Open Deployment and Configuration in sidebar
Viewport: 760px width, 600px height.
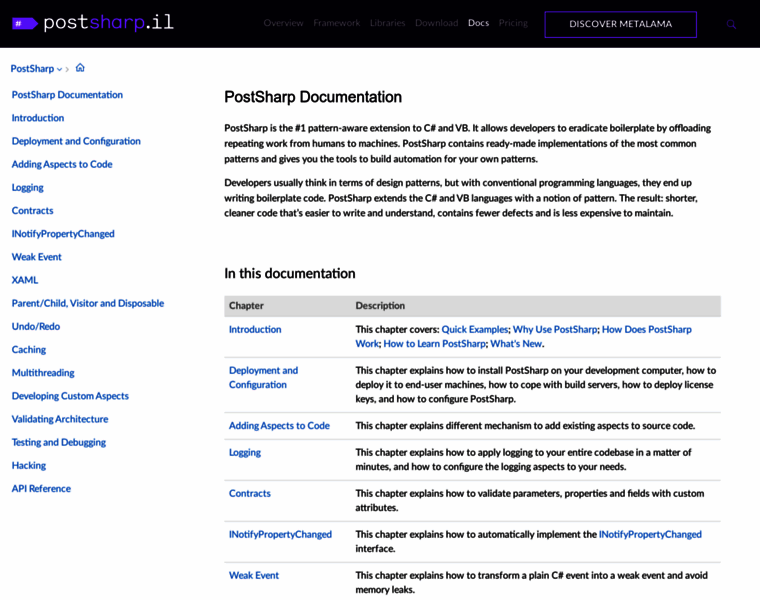tap(76, 141)
